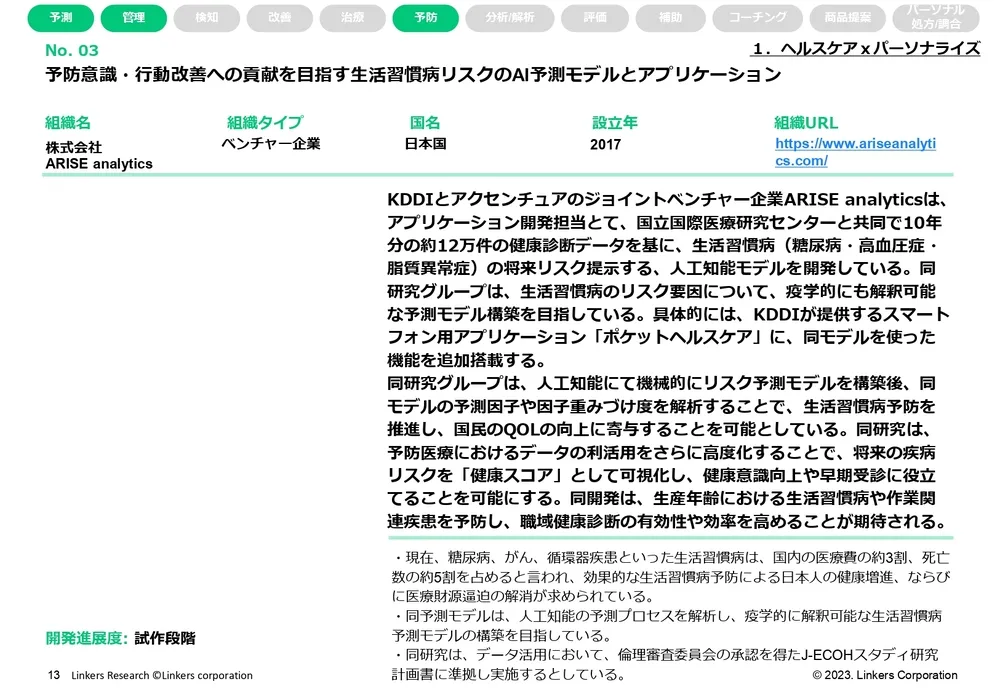Click the No. 03 label
The image size is (1000, 692).
(71, 50)
